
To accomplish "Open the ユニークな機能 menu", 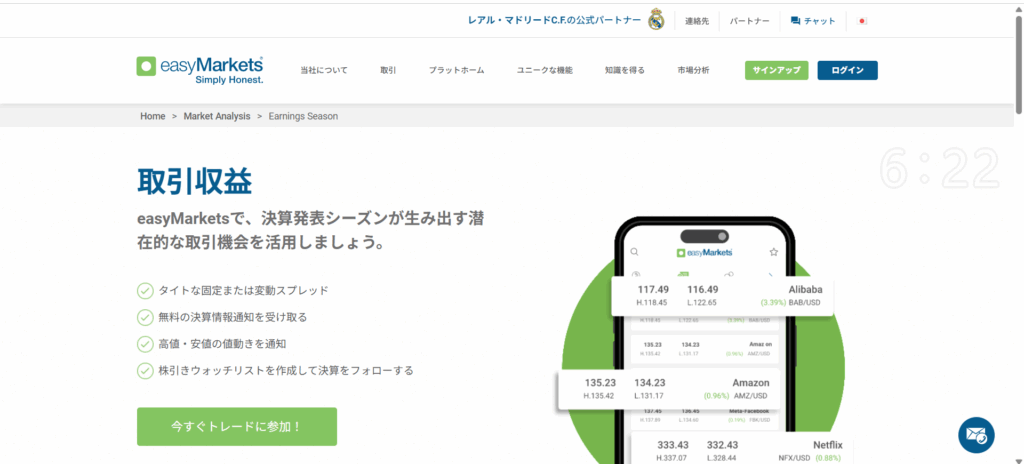I will [545, 71].
